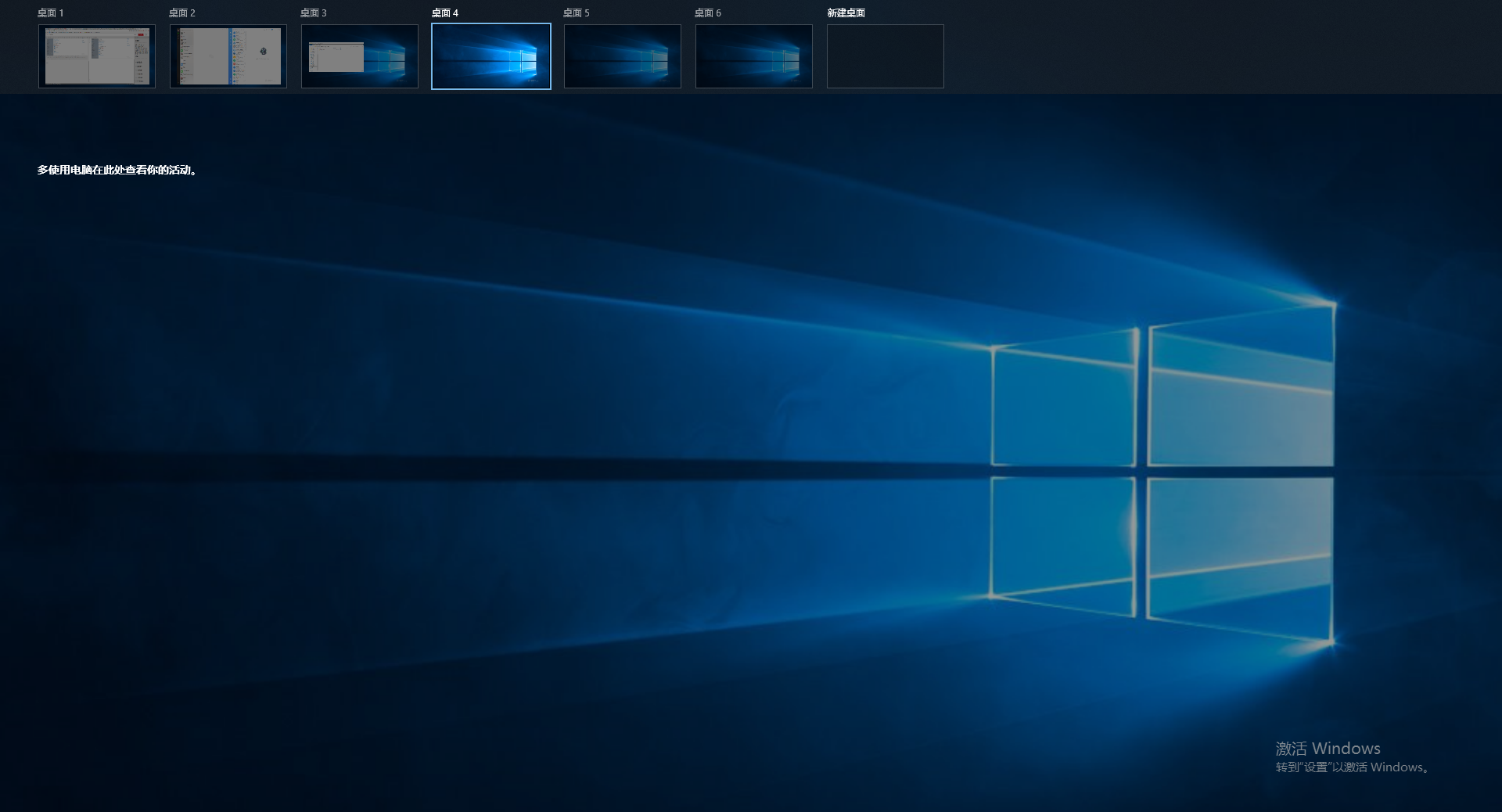Switch to 桌面 1 thumbnail

click(x=97, y=56)
